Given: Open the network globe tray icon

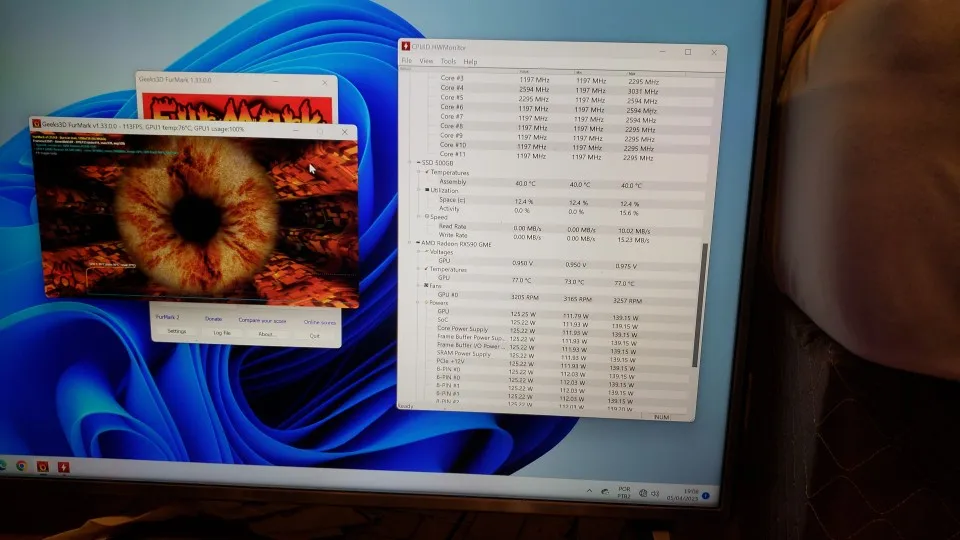Looking at the screenshot, I should coord(643,493).
